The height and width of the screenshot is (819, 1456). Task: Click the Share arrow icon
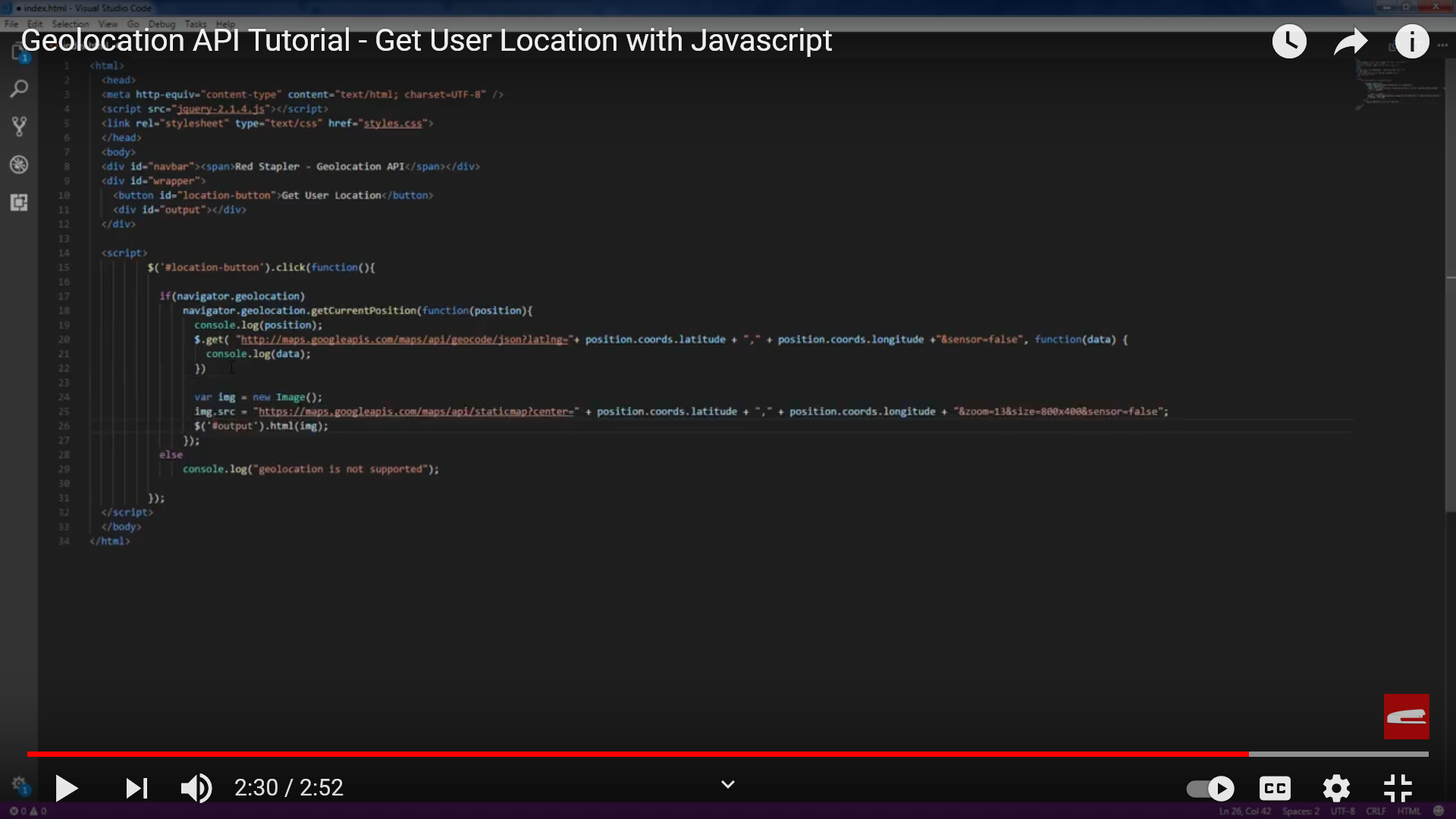tap(1350, 41)
